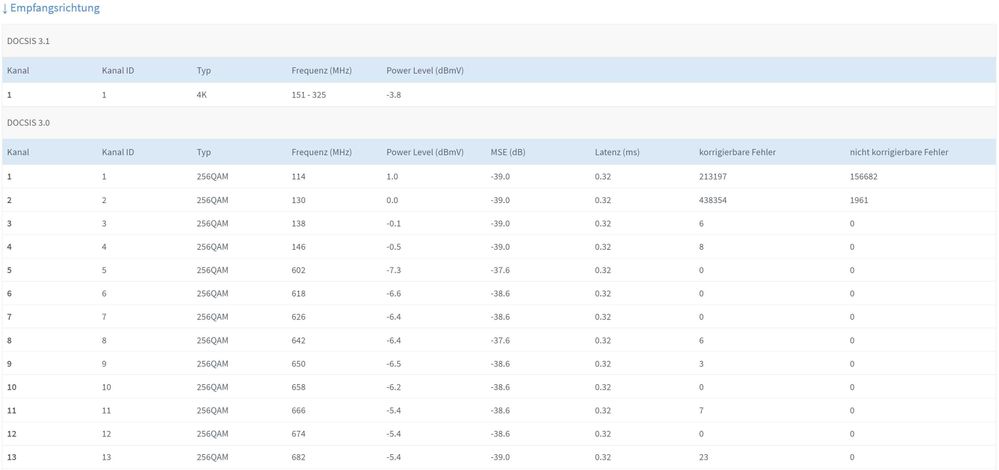
Task: Collapse the Empfangsrichtung section heading
Action: (x=51, y=9)
